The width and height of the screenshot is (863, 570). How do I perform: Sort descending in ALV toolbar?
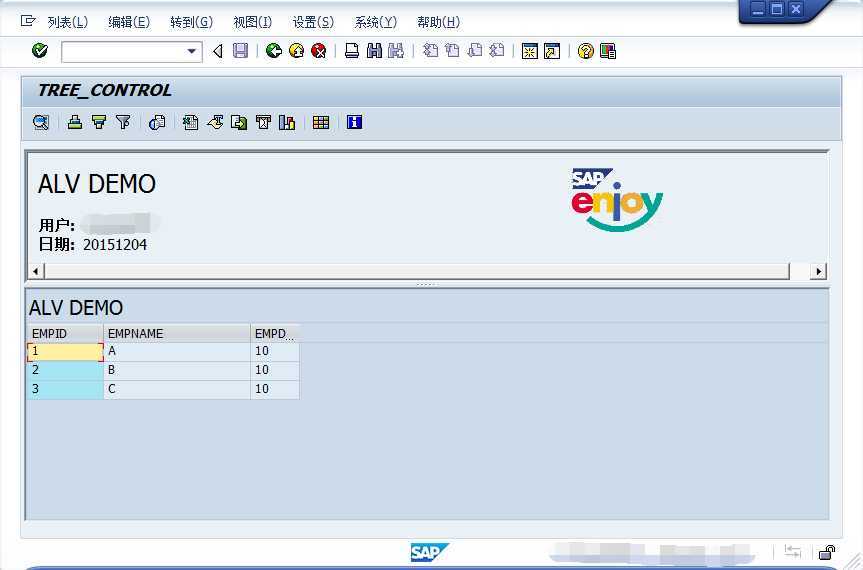coord(99,122)
